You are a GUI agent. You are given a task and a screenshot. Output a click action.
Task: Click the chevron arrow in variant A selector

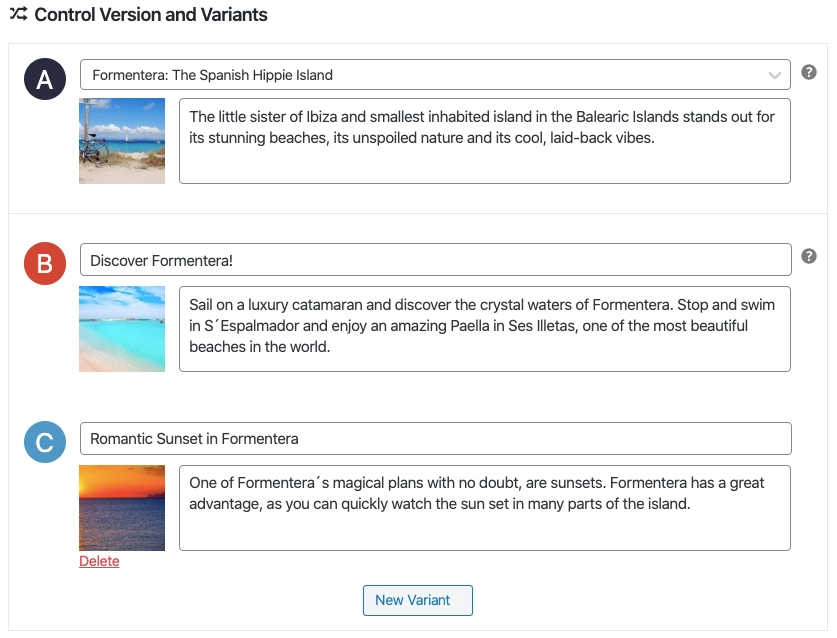coord(775,75)
